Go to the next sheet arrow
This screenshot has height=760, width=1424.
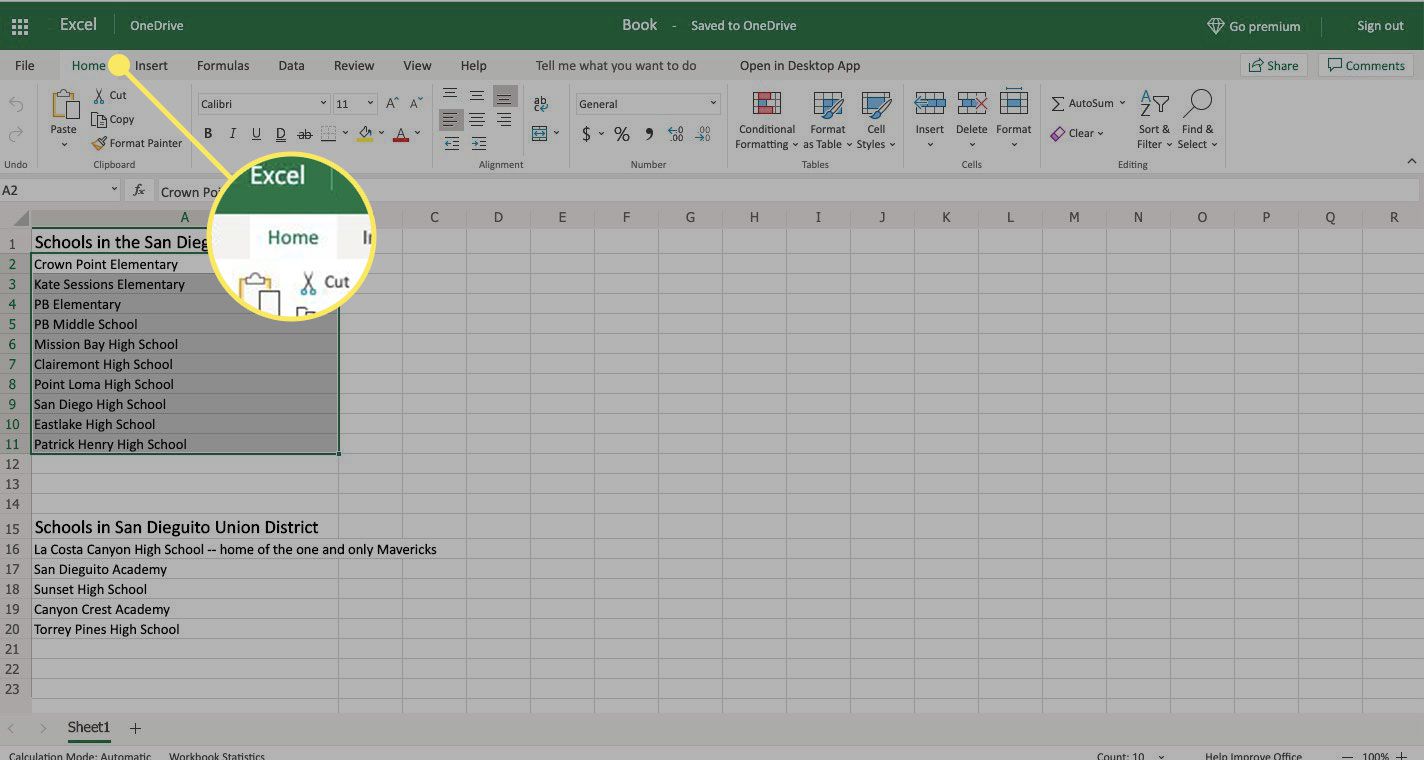pos(43,728)
